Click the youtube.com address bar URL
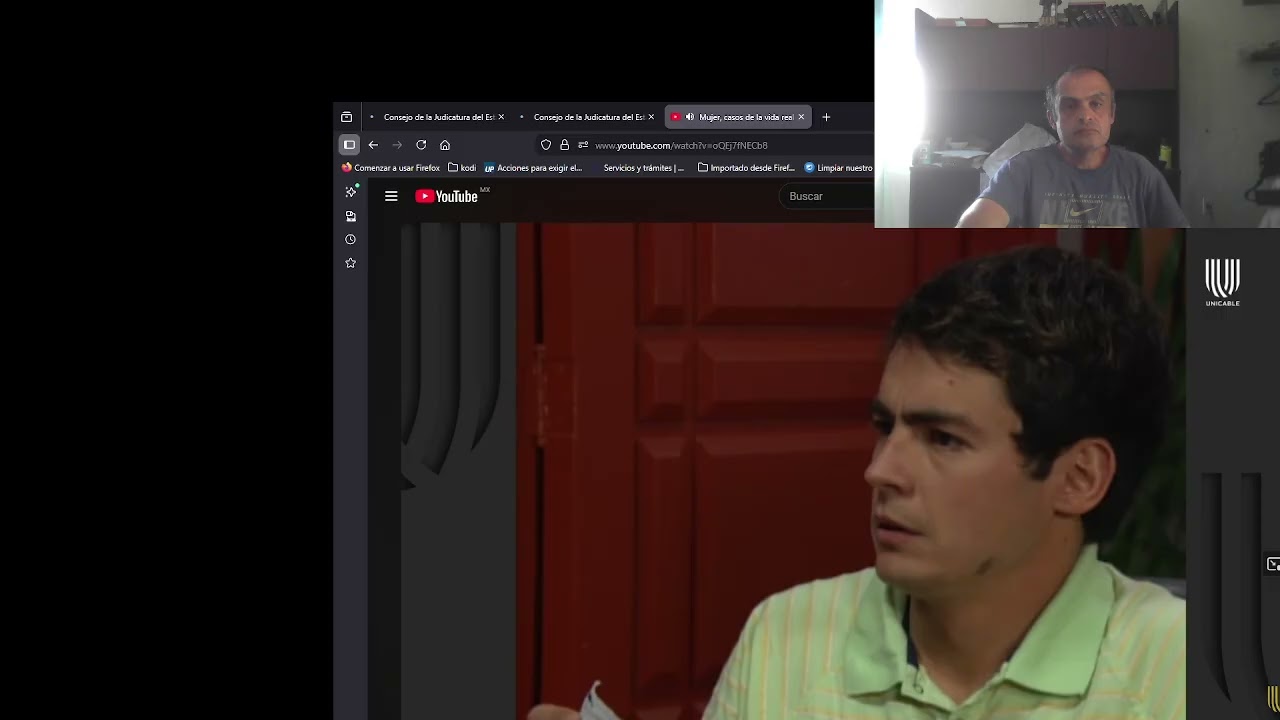 [681, 146]
